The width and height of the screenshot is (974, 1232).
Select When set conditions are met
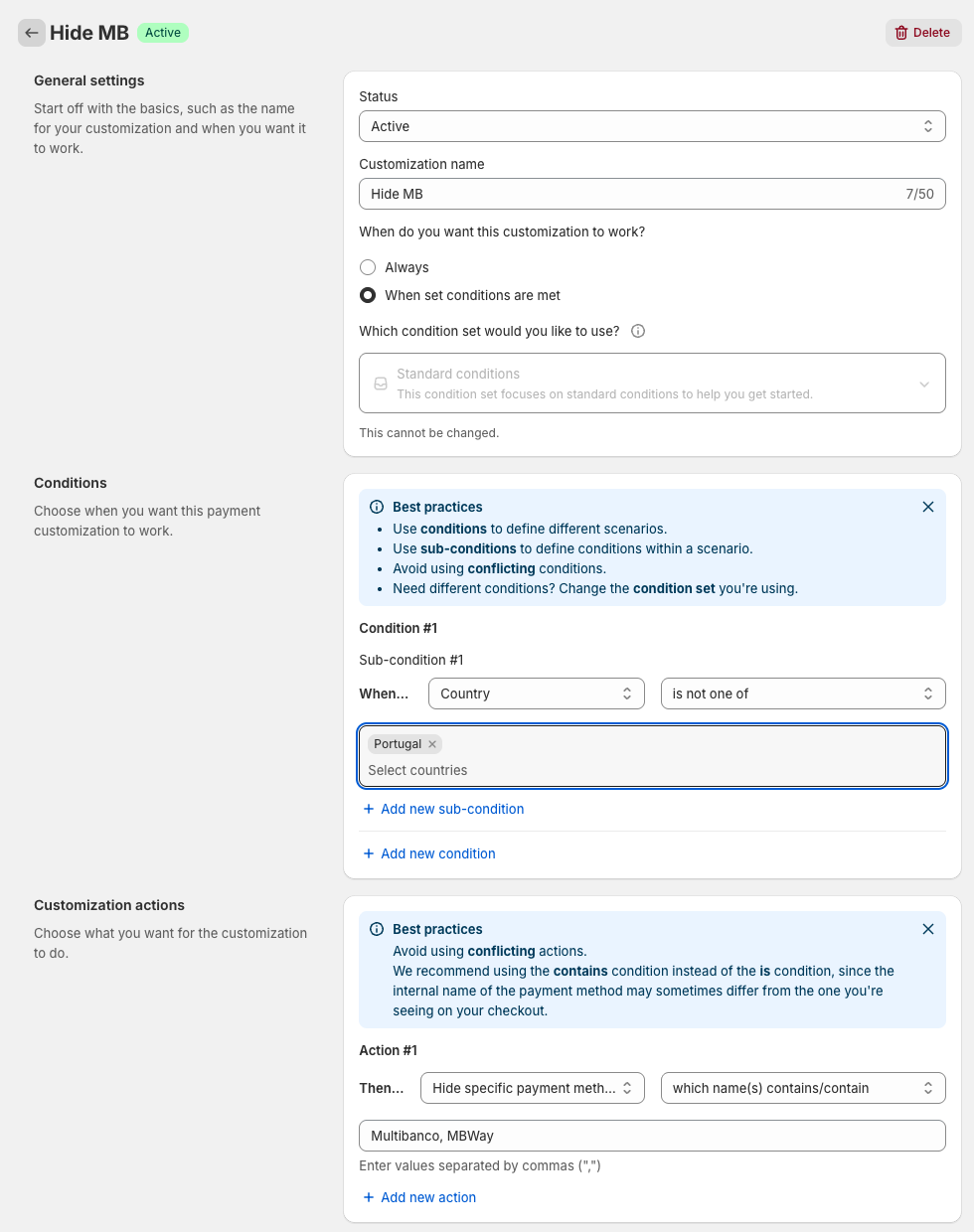[368, 295]
